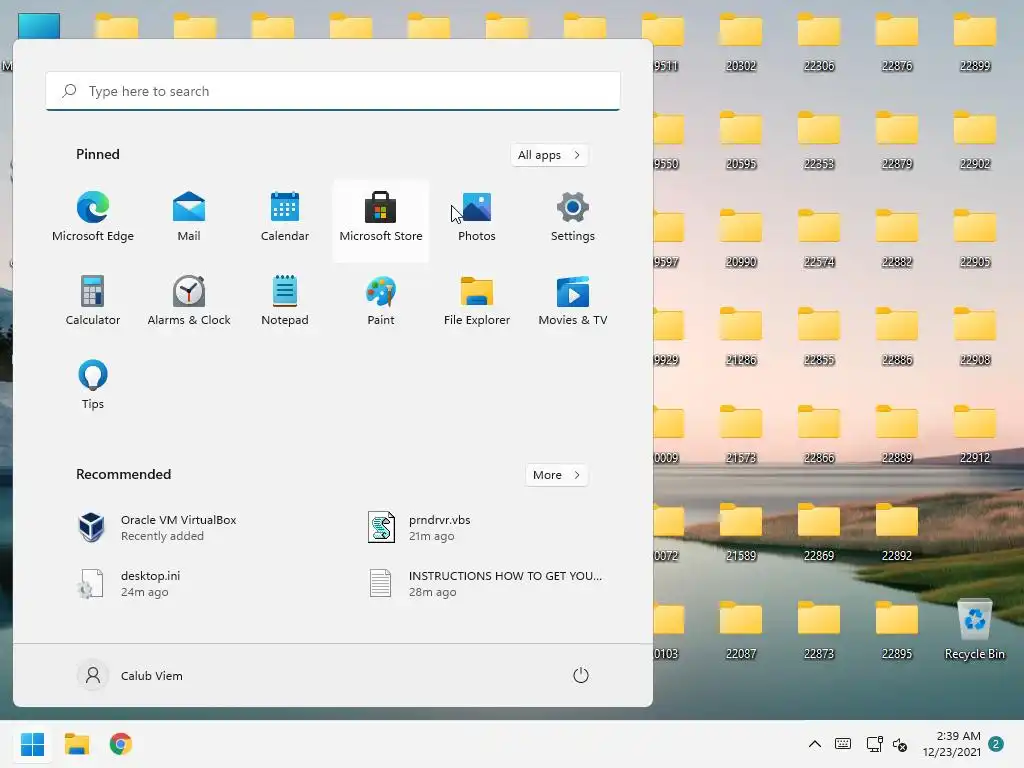
Task: Open notification center badge showing 2
Action: [x=996, y=744]
